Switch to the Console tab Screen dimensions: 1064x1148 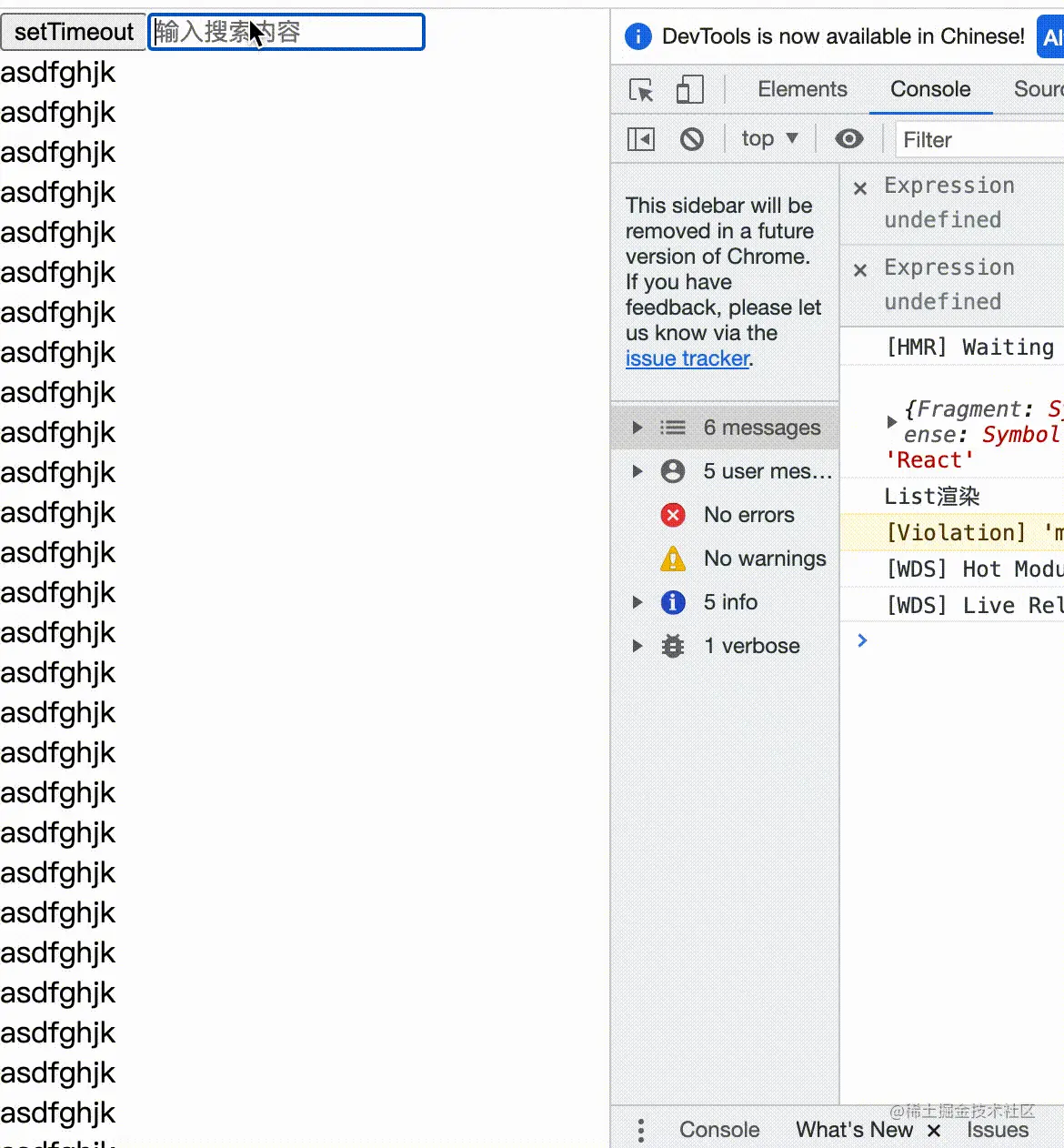[x=930, y=89]
